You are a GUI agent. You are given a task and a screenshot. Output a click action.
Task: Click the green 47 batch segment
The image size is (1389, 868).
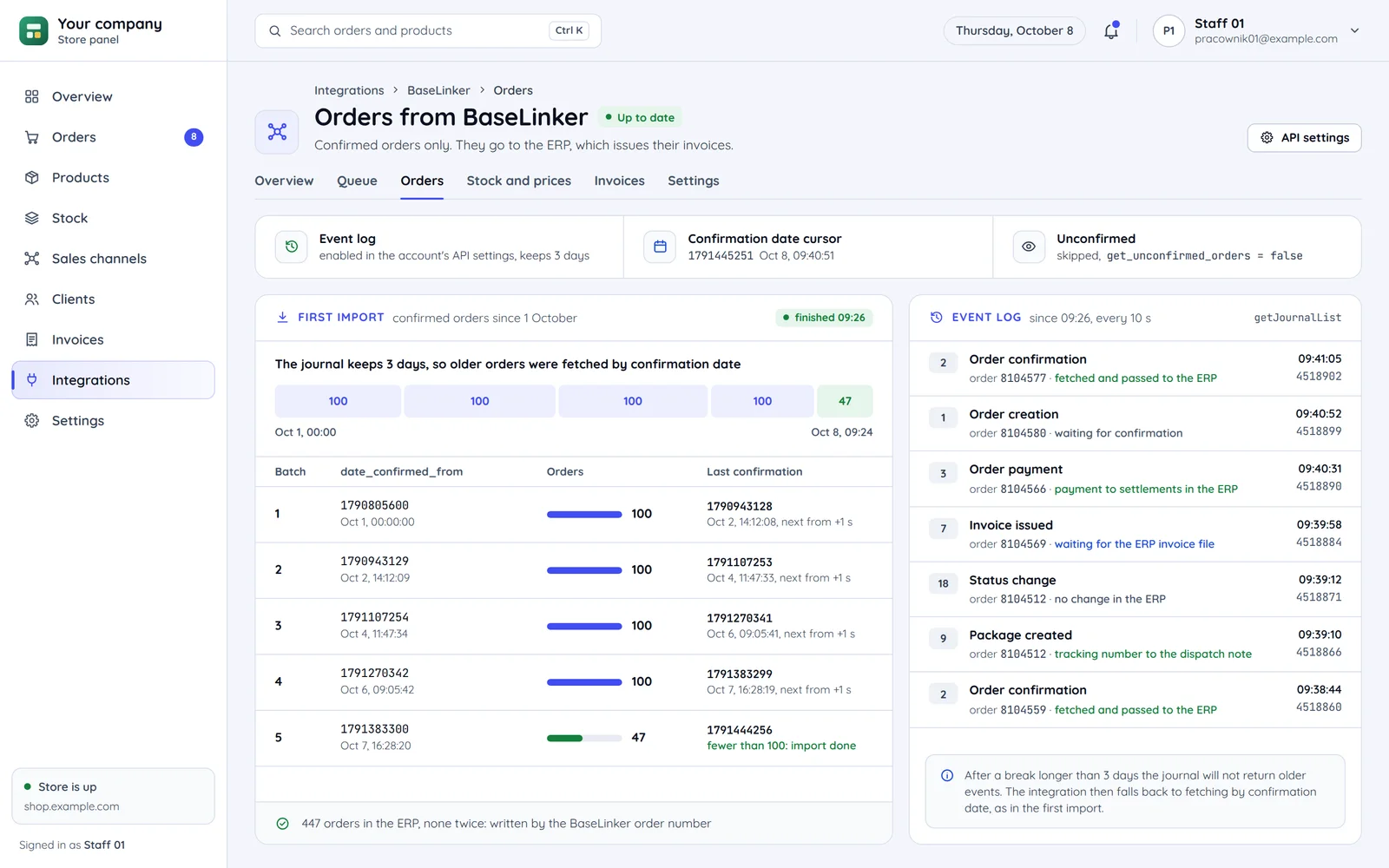point(845,401)
